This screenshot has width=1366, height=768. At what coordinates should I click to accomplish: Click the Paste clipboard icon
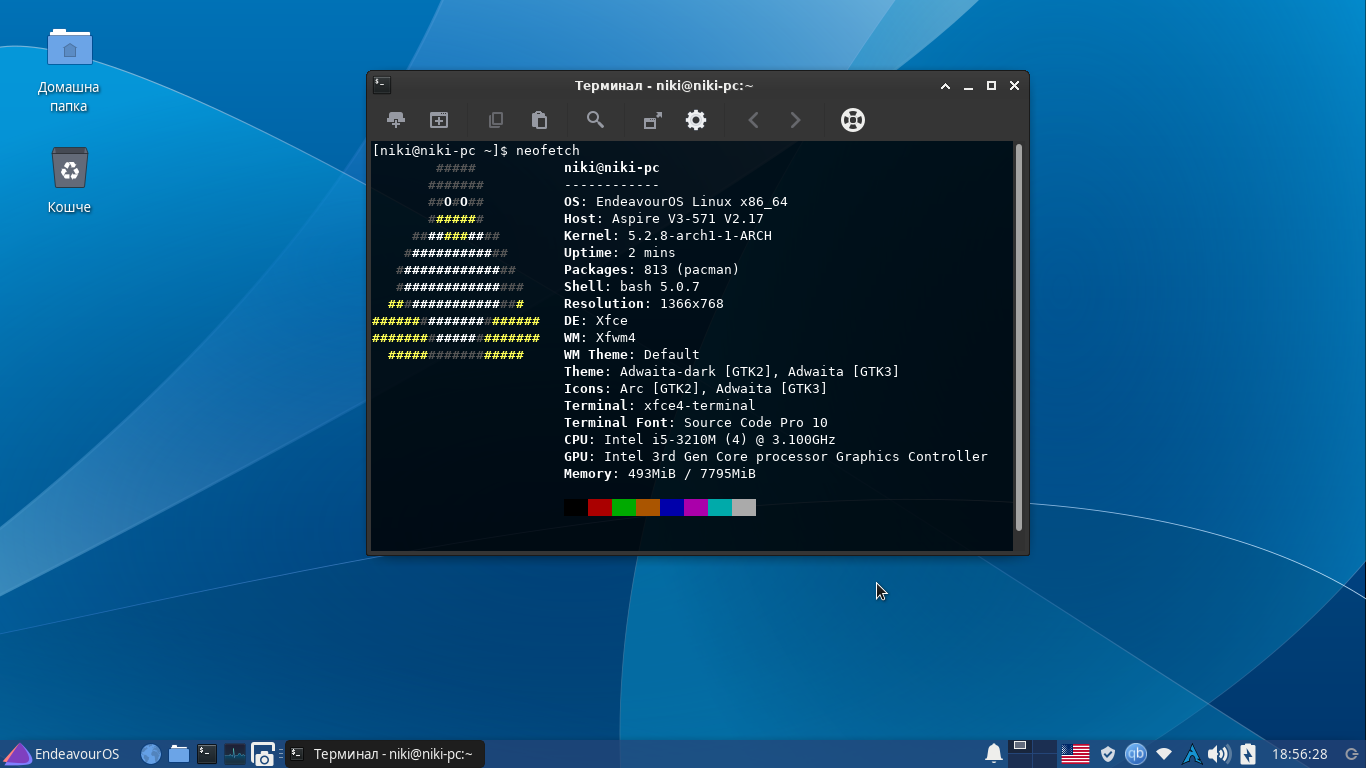coord(539,120)
